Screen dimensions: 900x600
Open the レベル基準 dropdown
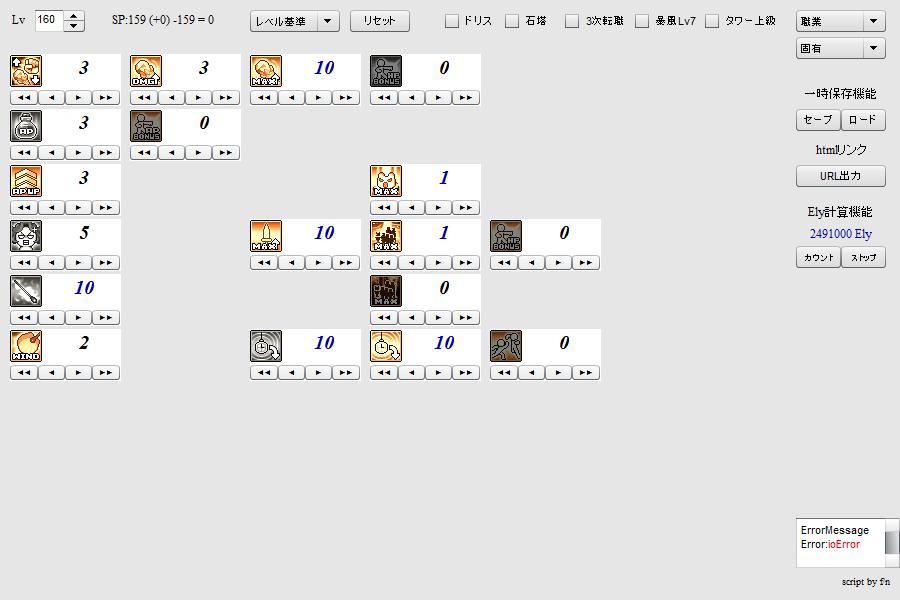(294, 21)
